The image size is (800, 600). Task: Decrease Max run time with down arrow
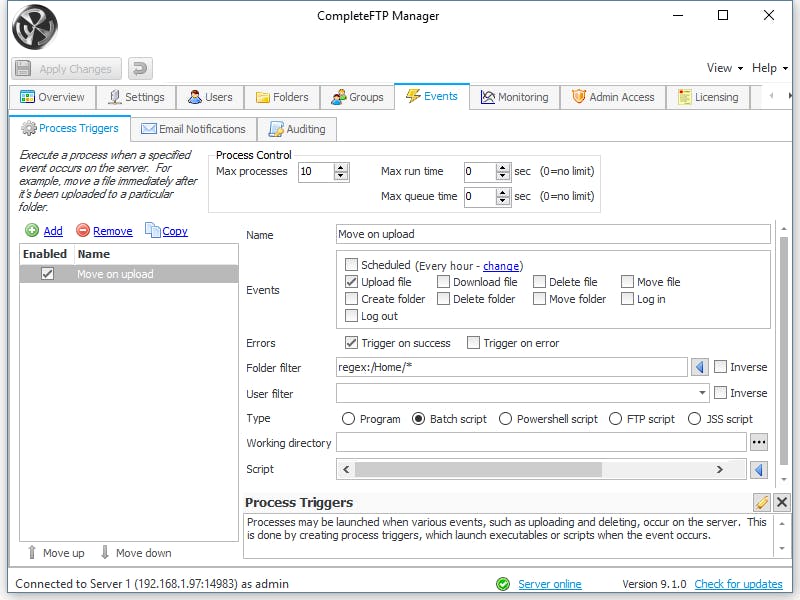[x=503, y=176]
